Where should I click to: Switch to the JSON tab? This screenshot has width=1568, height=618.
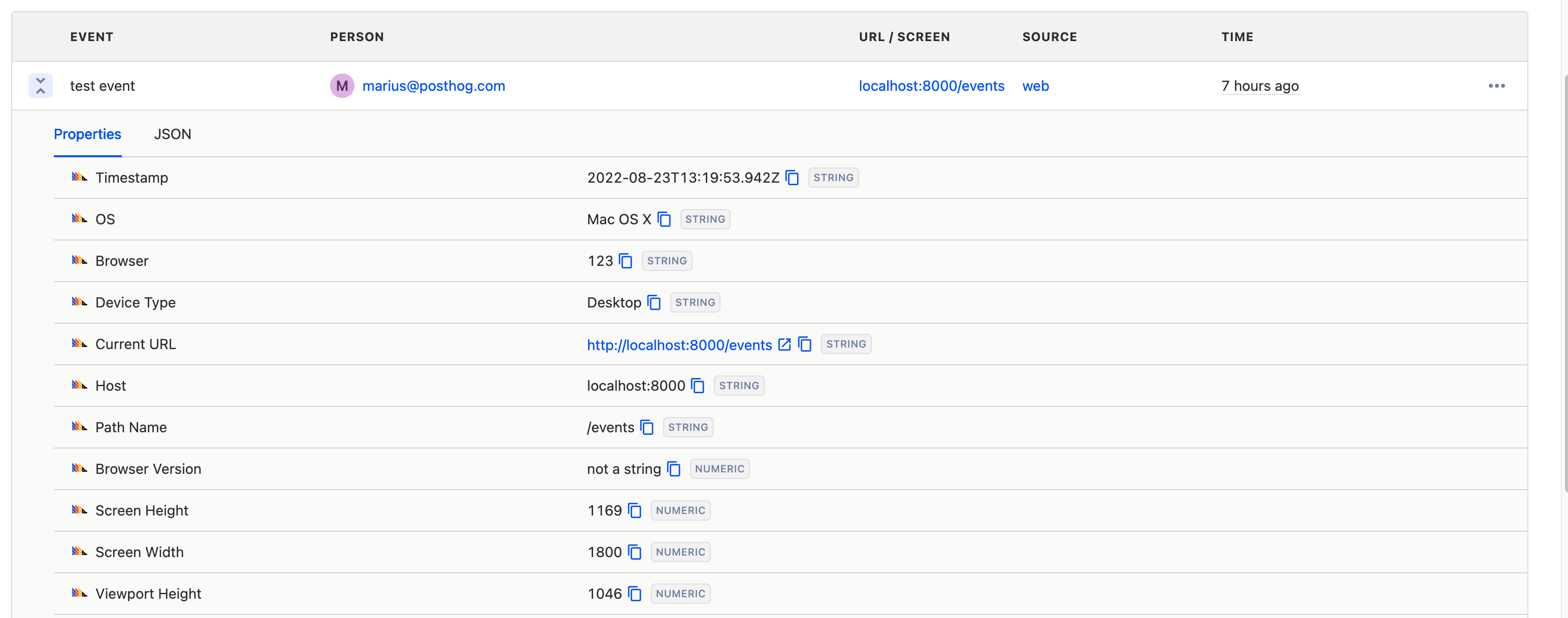[x=172, y=134]
